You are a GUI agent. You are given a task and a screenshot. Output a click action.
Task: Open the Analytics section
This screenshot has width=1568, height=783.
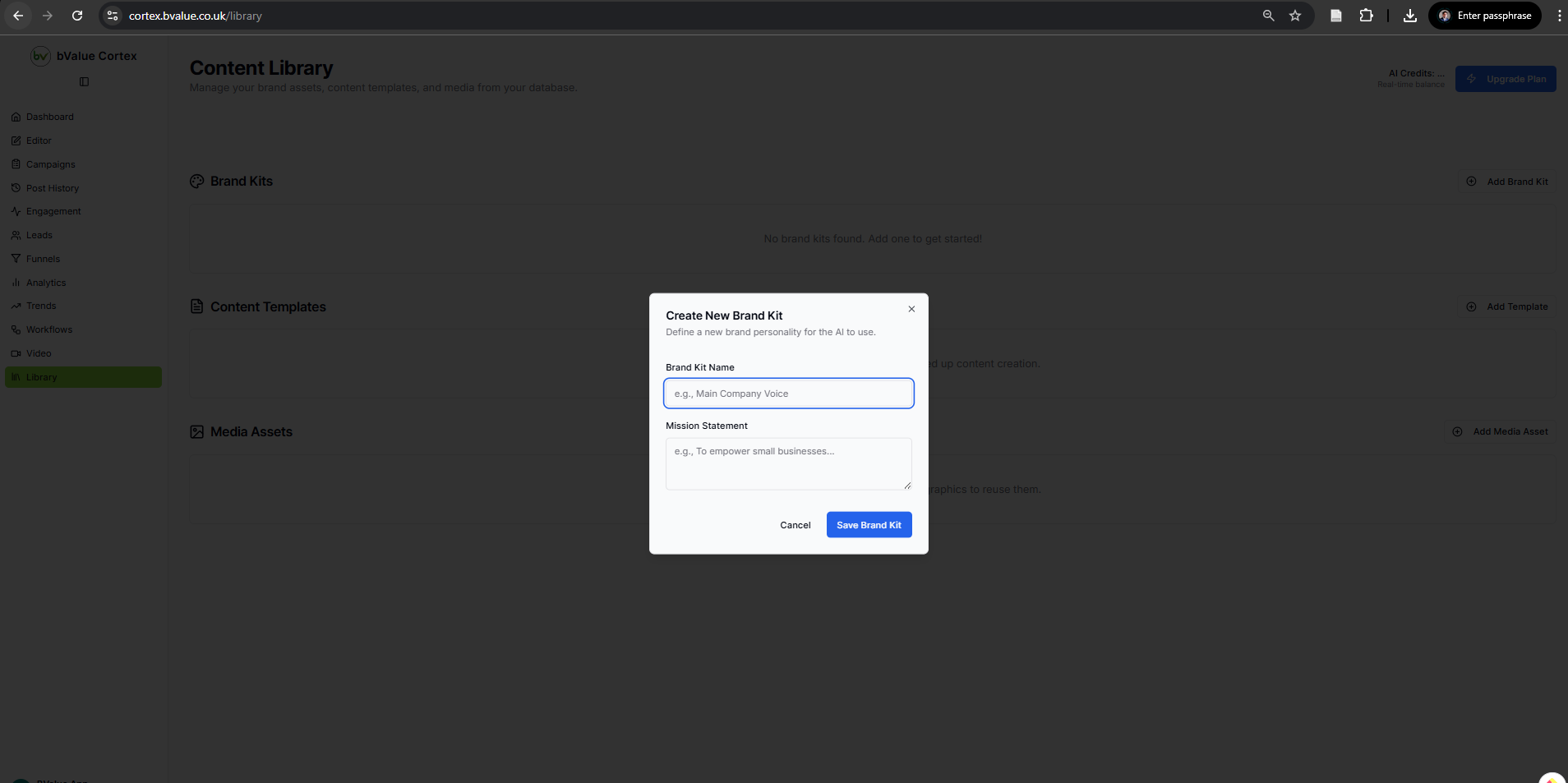45,282
